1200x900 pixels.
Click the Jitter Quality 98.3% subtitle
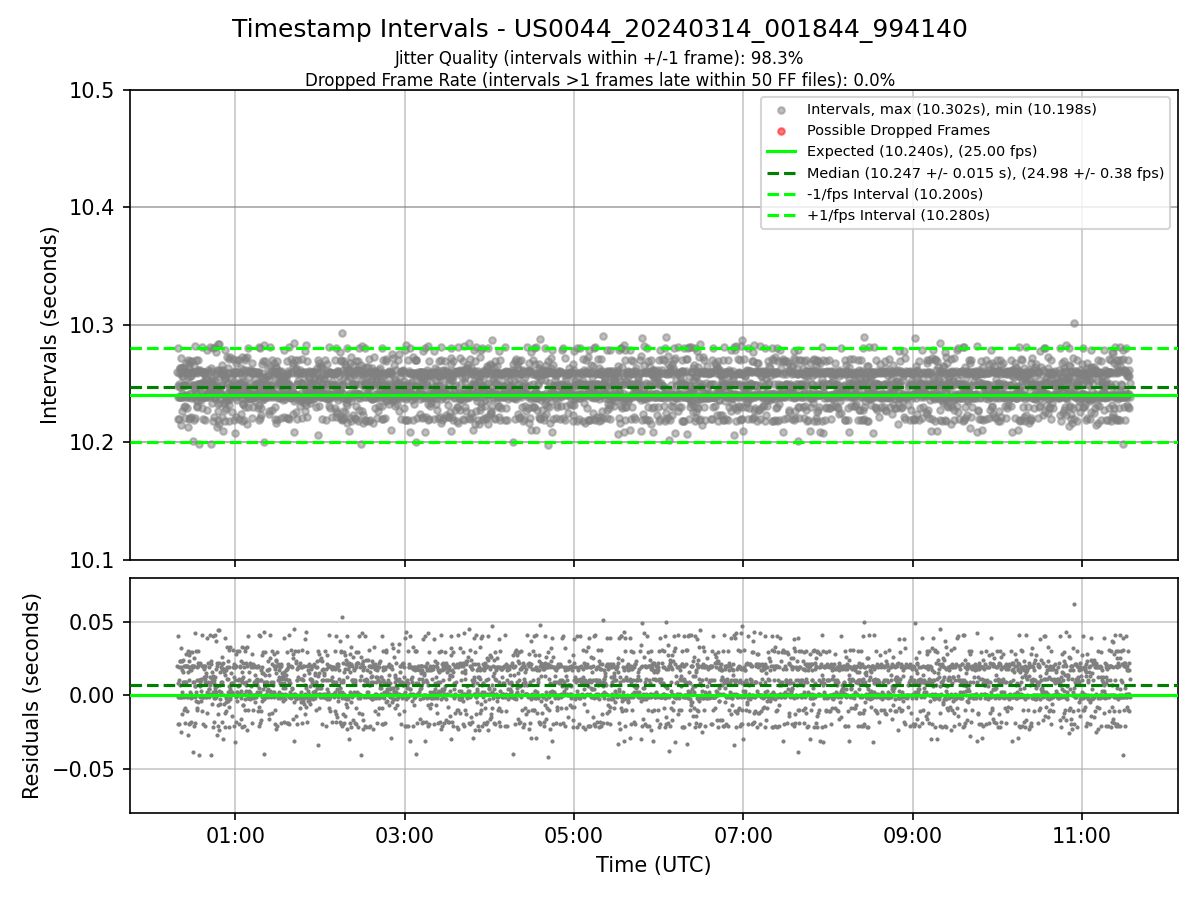pyautogui.click(x=599, y=58)
